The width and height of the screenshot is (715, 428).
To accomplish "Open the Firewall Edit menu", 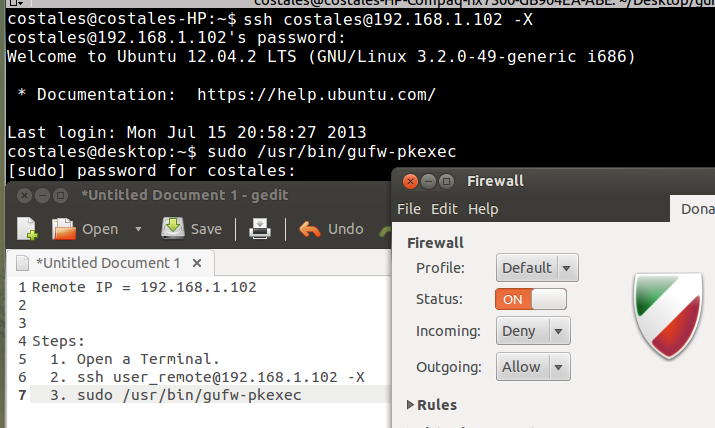I will coord(444,209).
